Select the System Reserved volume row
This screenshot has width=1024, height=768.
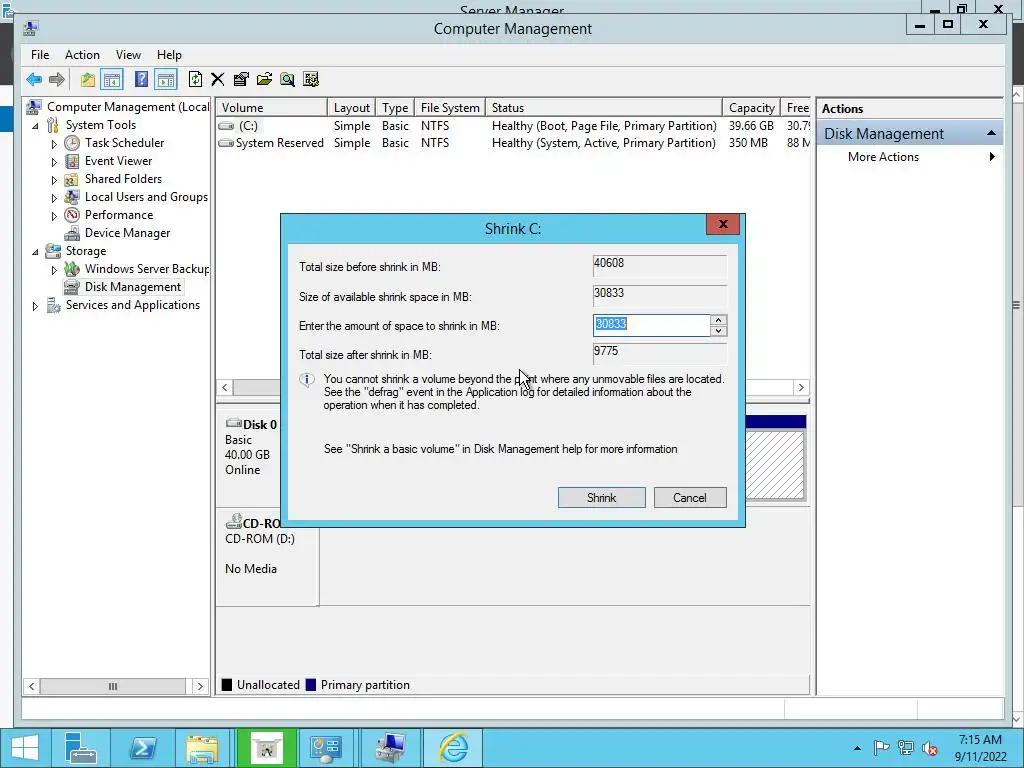pyautogui.click(x=513, y=143)
